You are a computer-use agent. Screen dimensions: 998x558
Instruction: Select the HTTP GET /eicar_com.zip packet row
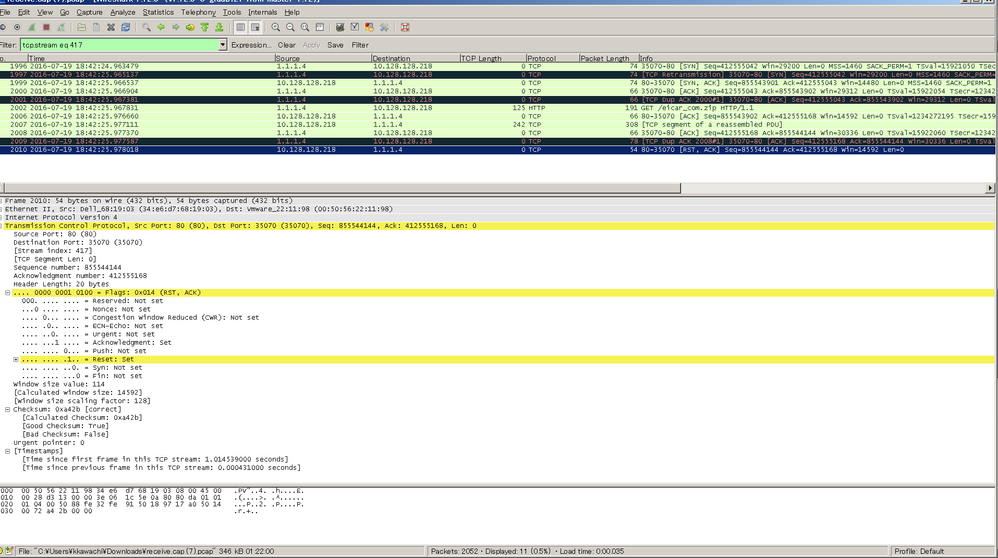400,108
